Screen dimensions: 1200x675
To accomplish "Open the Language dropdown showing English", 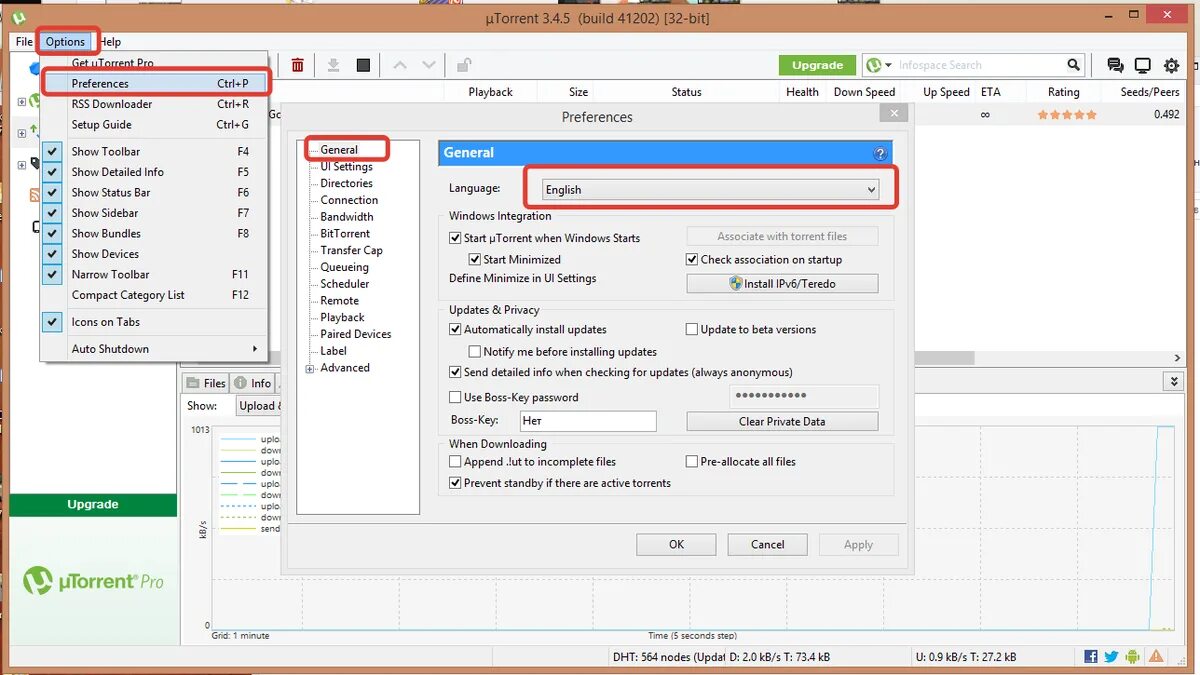I will [x=709, y=189].
